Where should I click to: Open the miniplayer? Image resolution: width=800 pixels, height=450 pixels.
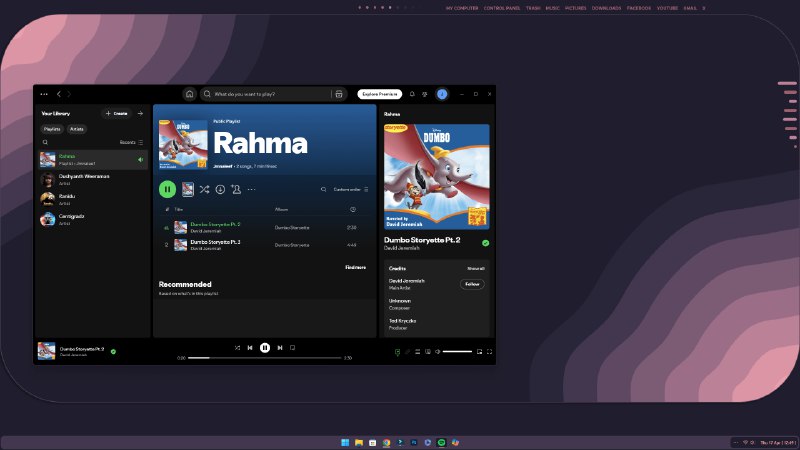click(479, 352)
